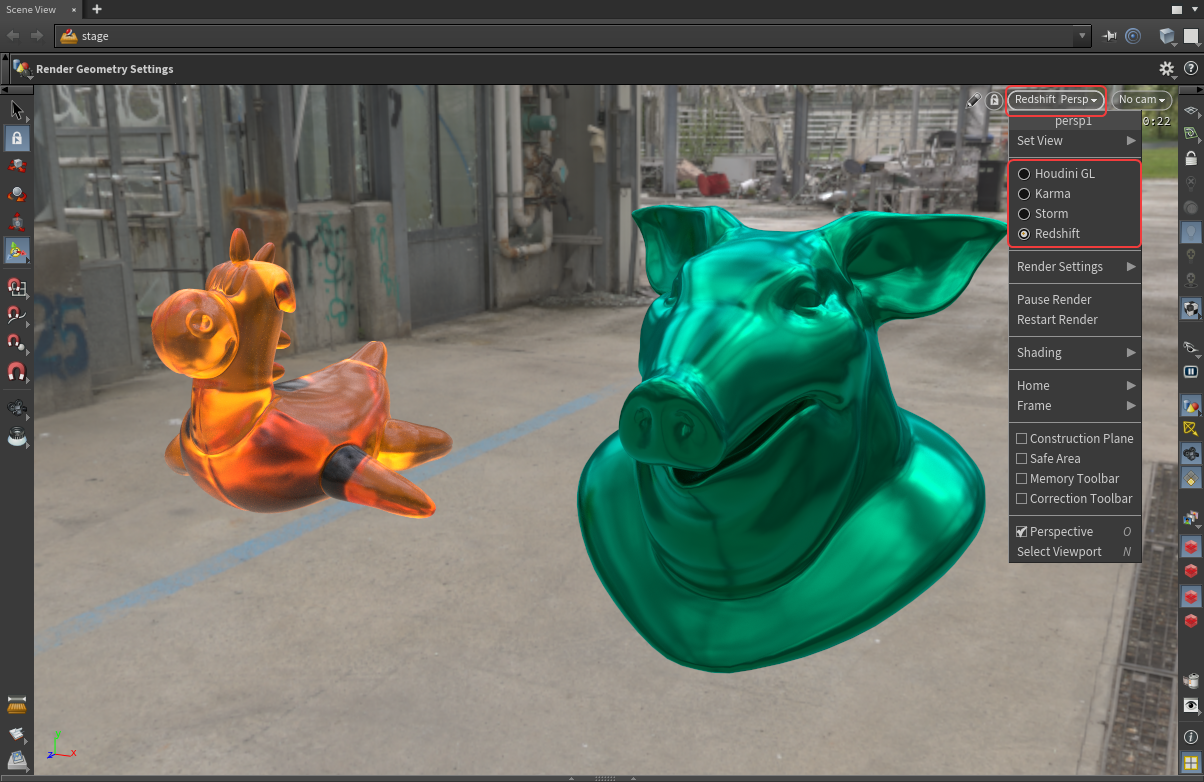This screenshot has height=782, width=1204.
Task: Click the stage path input field
Action: tap(570, 36)
